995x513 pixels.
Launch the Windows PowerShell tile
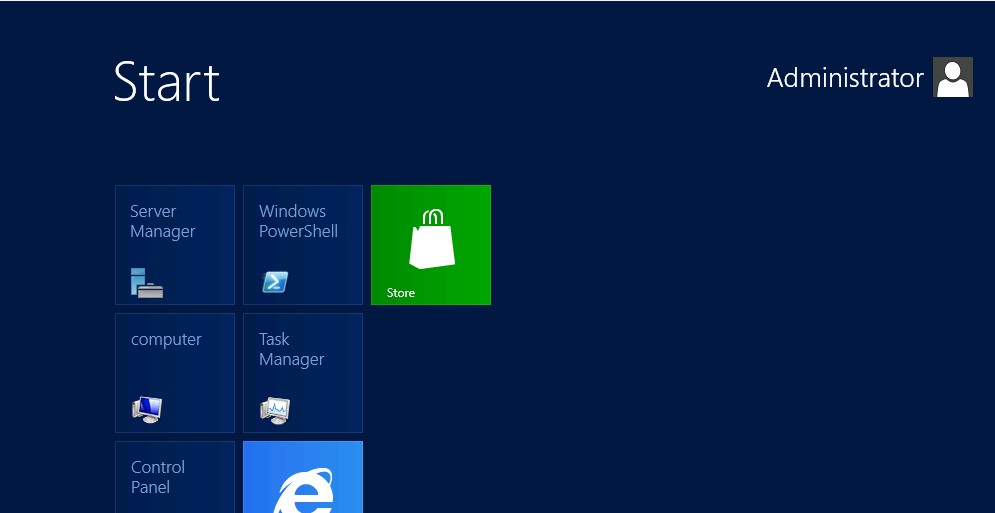click(x=303, y=245)
